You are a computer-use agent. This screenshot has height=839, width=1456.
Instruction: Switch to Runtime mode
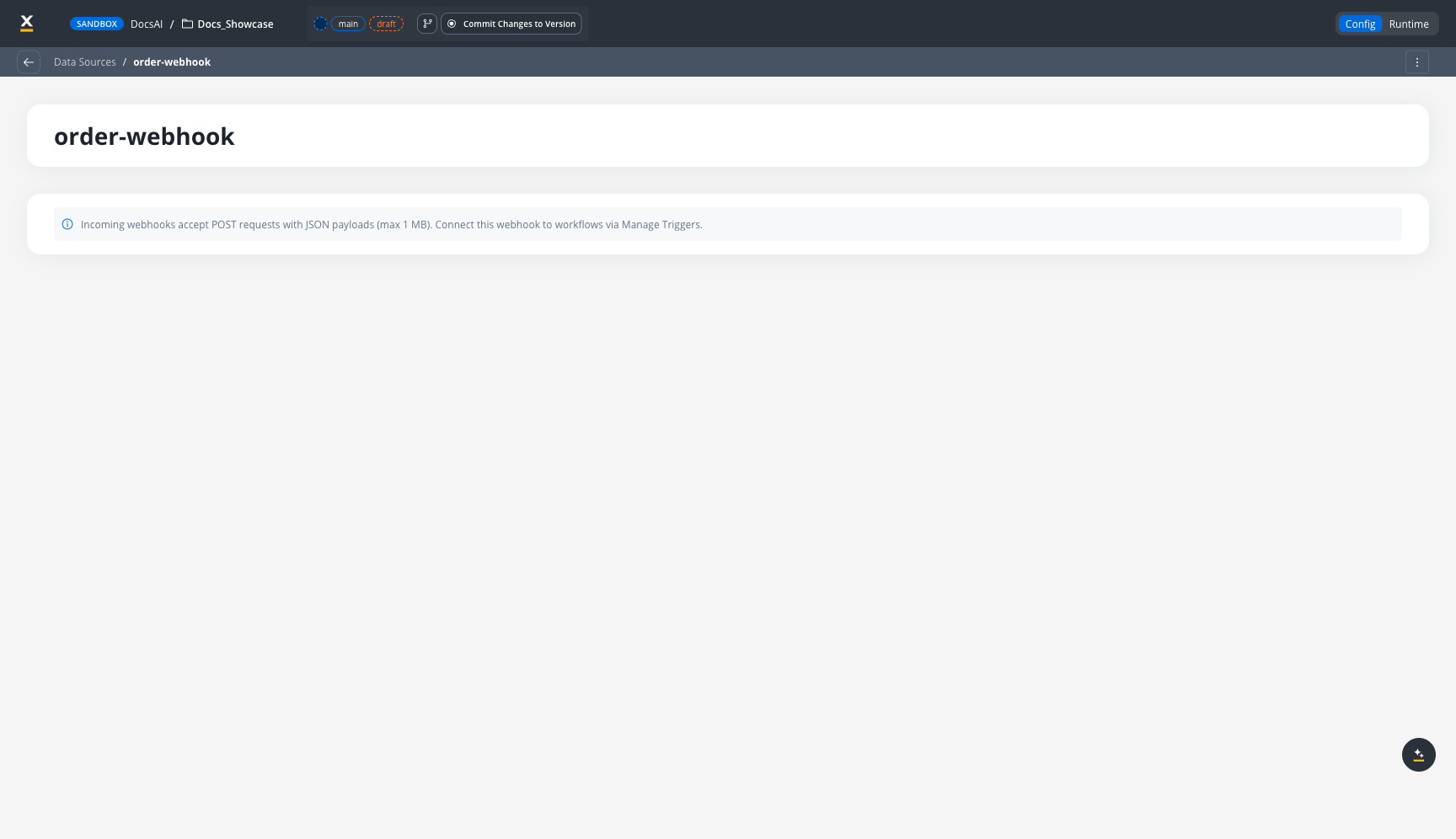(x=1409, y=24)
